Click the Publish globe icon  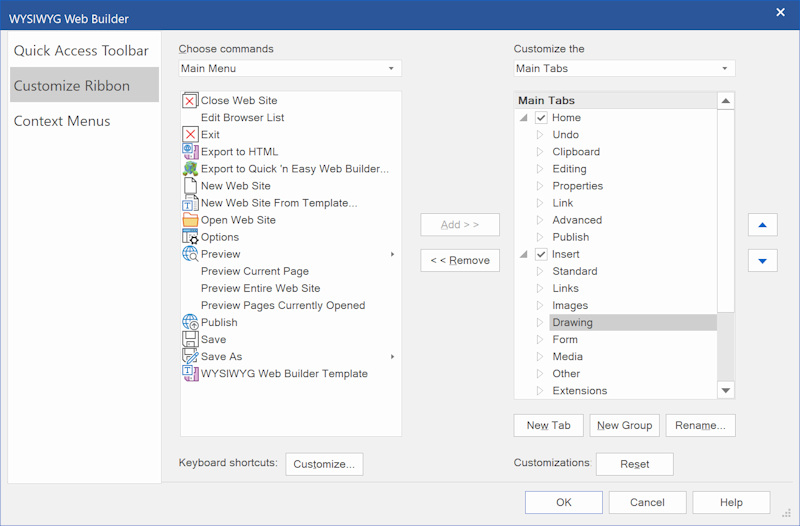pos(190,323)
